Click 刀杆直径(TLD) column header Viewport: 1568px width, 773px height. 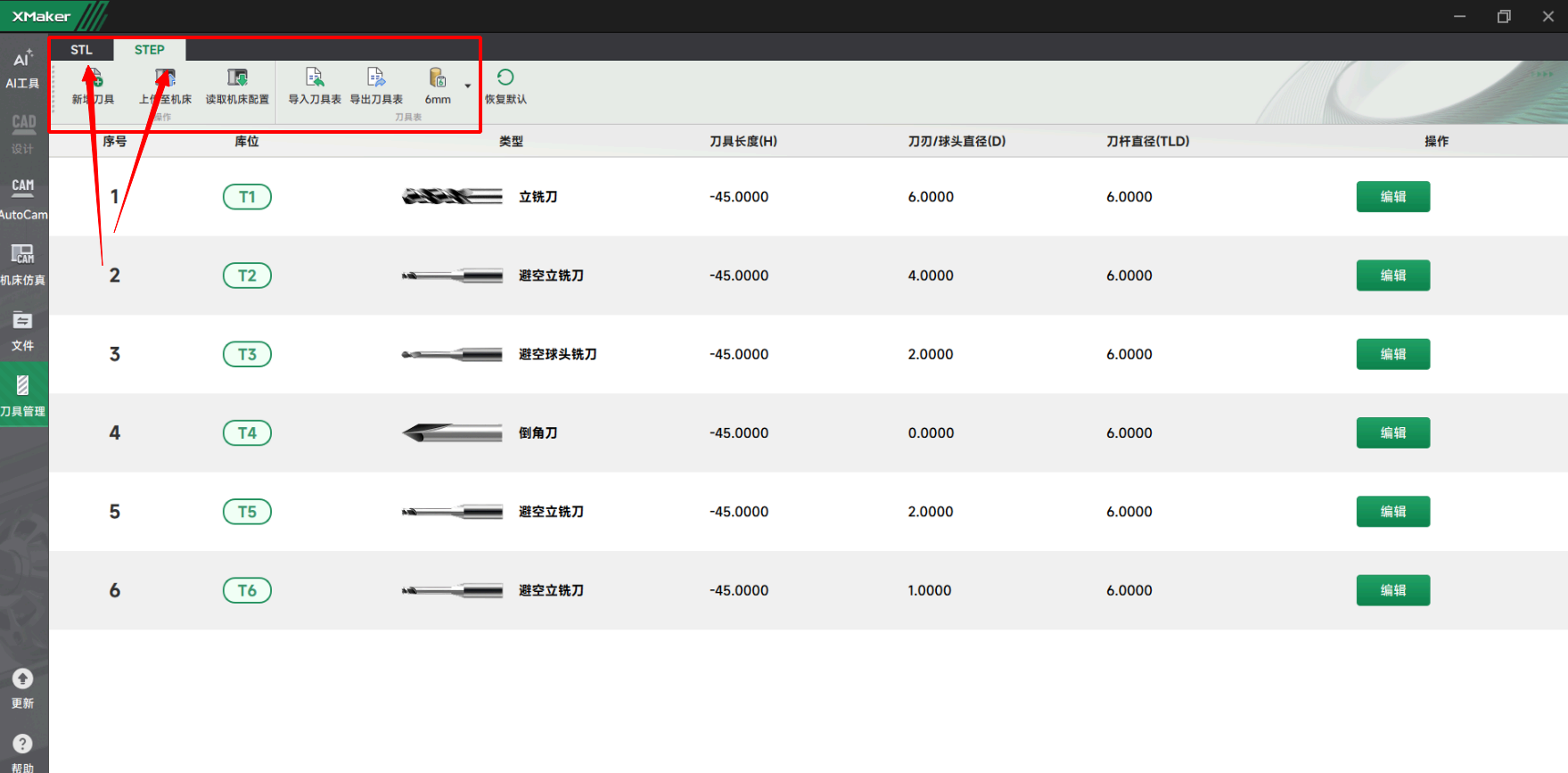pyautogui.click(x=1148, y=142)
